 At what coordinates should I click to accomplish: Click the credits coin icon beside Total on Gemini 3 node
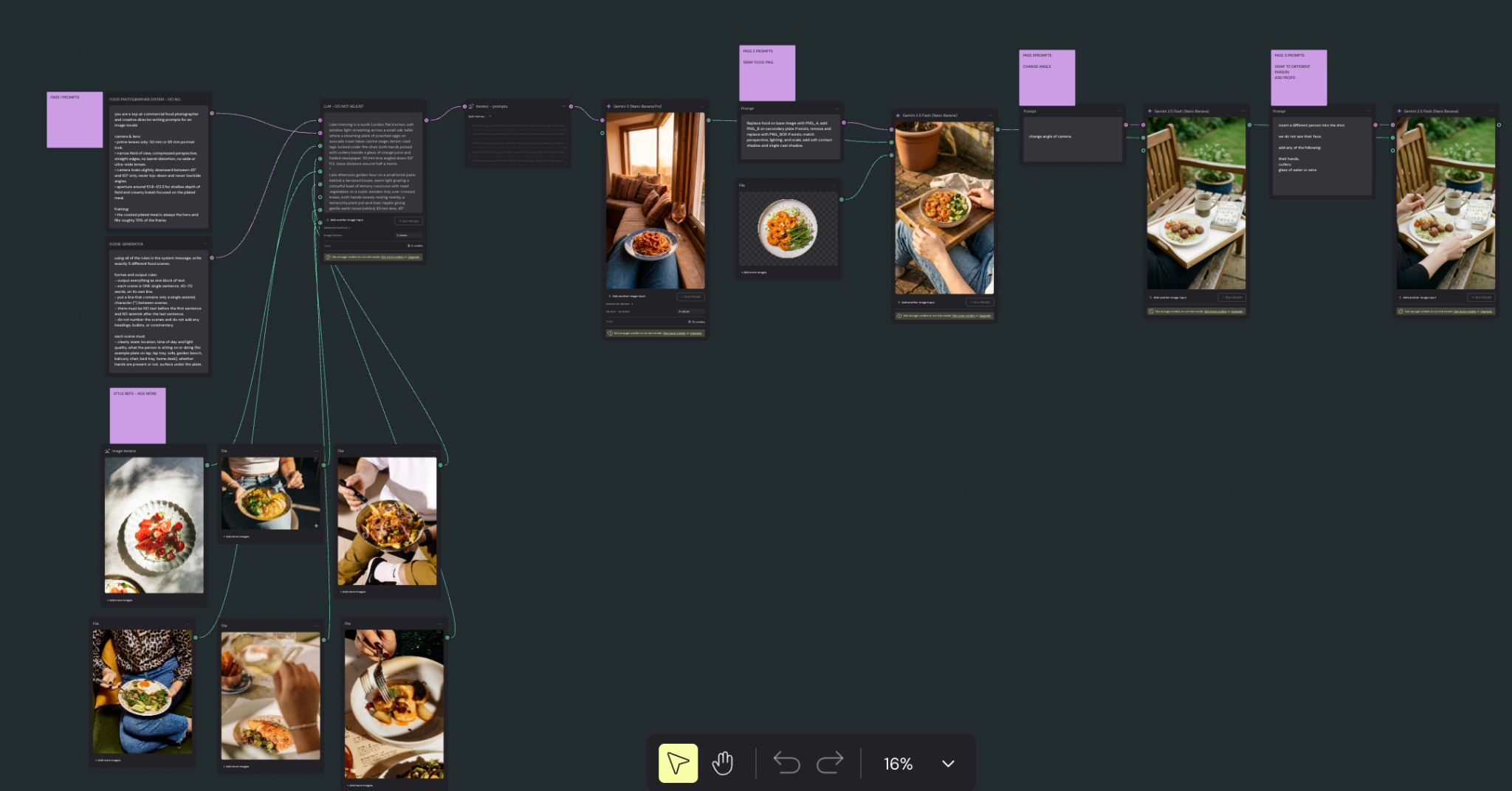point(689,322)
